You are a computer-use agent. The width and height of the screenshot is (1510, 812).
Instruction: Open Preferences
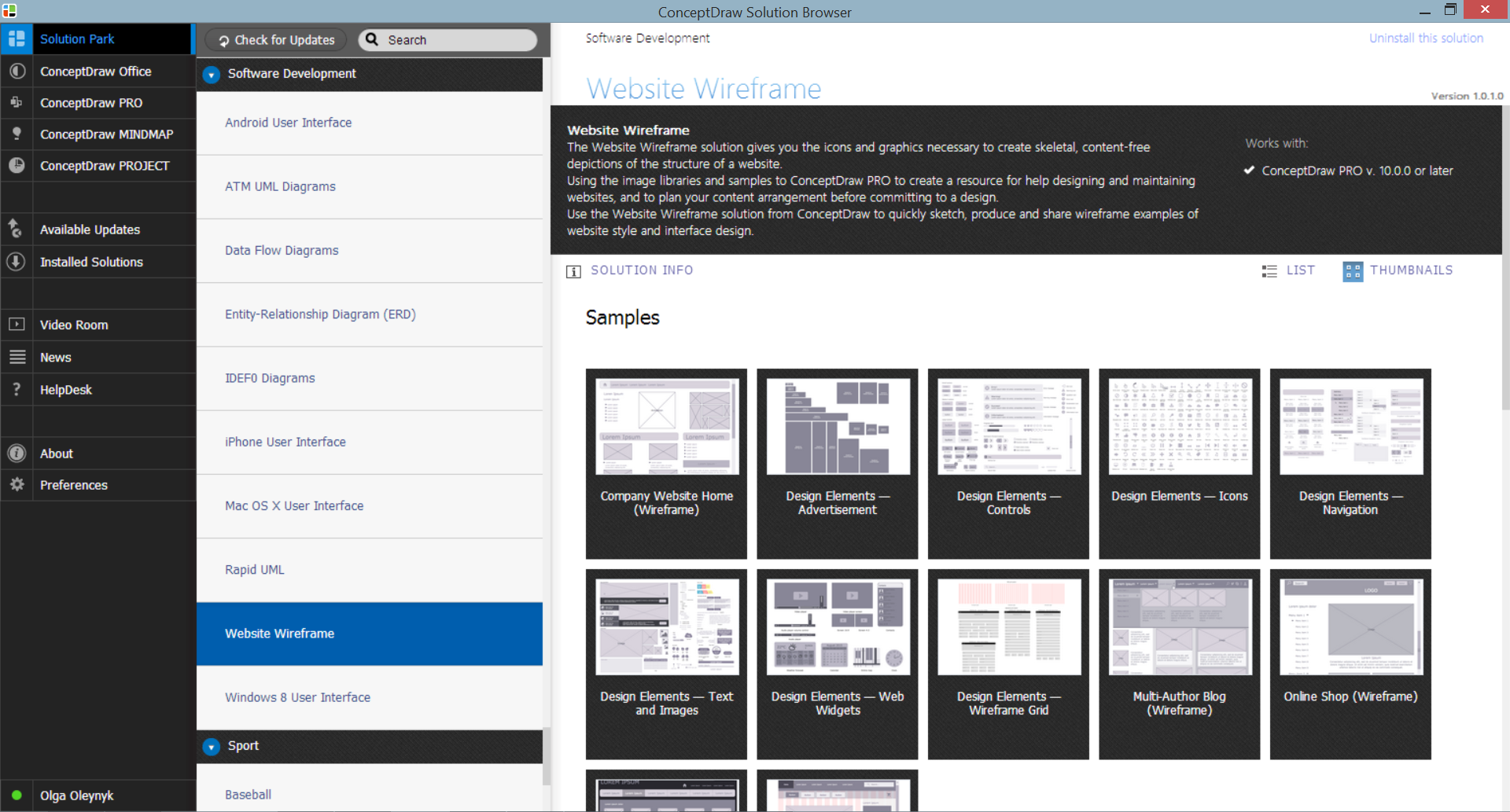point(98,485)
